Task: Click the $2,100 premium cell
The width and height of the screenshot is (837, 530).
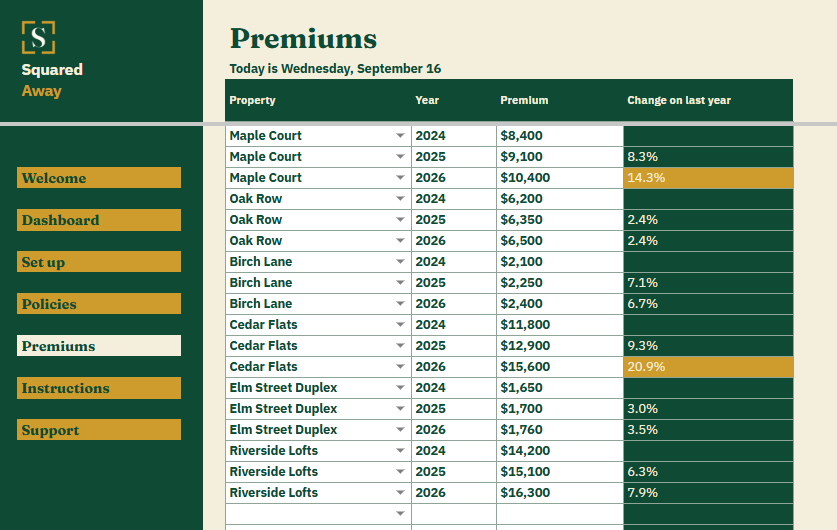Action: [x=560, y=262]
